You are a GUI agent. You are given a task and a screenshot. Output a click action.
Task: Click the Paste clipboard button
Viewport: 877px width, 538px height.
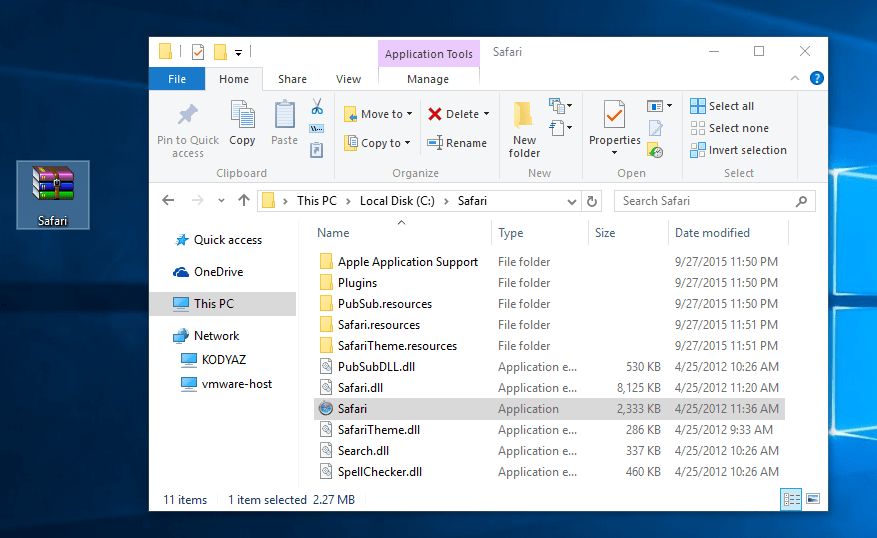click(284, 123)
